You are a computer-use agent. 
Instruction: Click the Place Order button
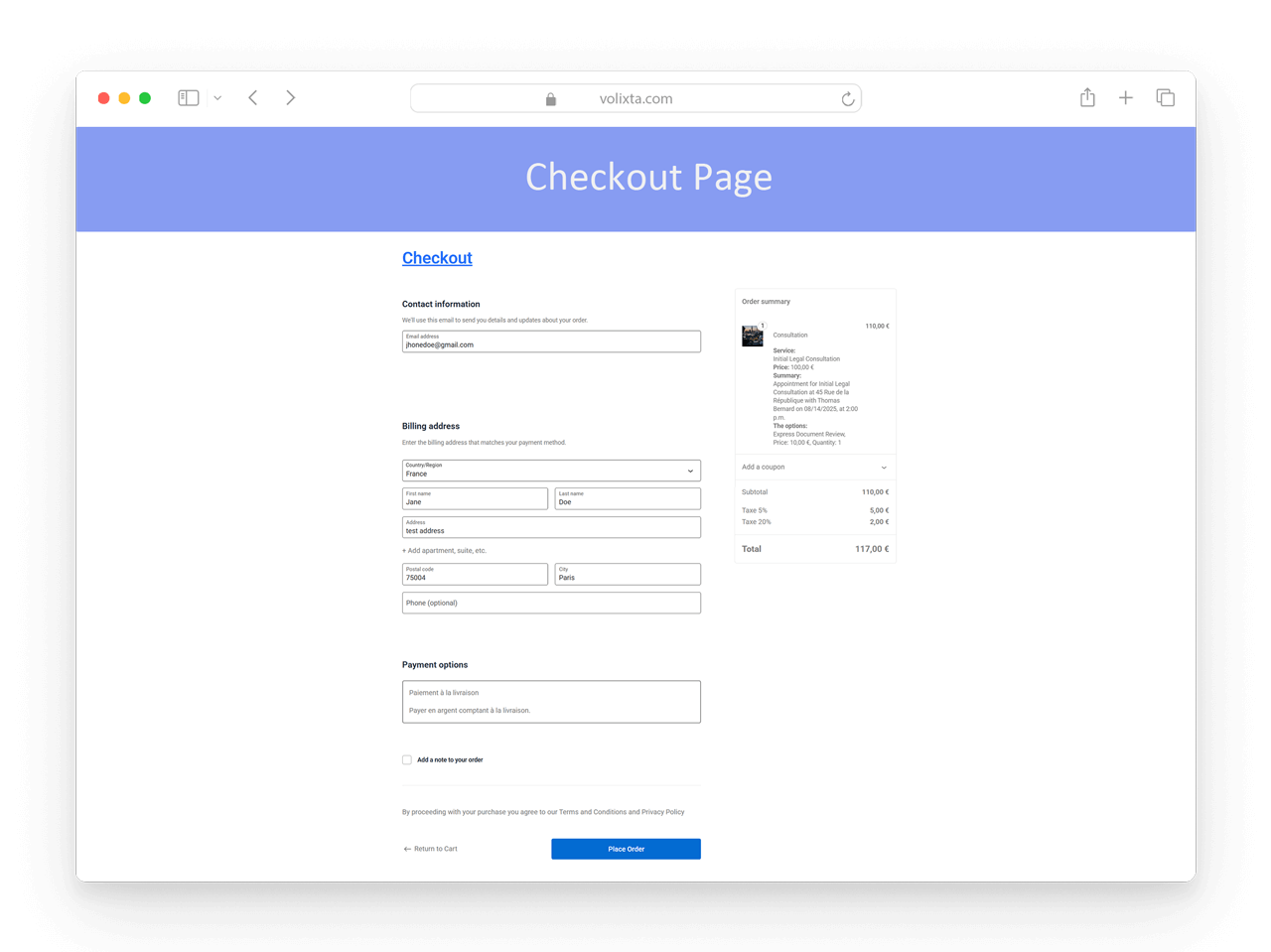pos(626,849)
